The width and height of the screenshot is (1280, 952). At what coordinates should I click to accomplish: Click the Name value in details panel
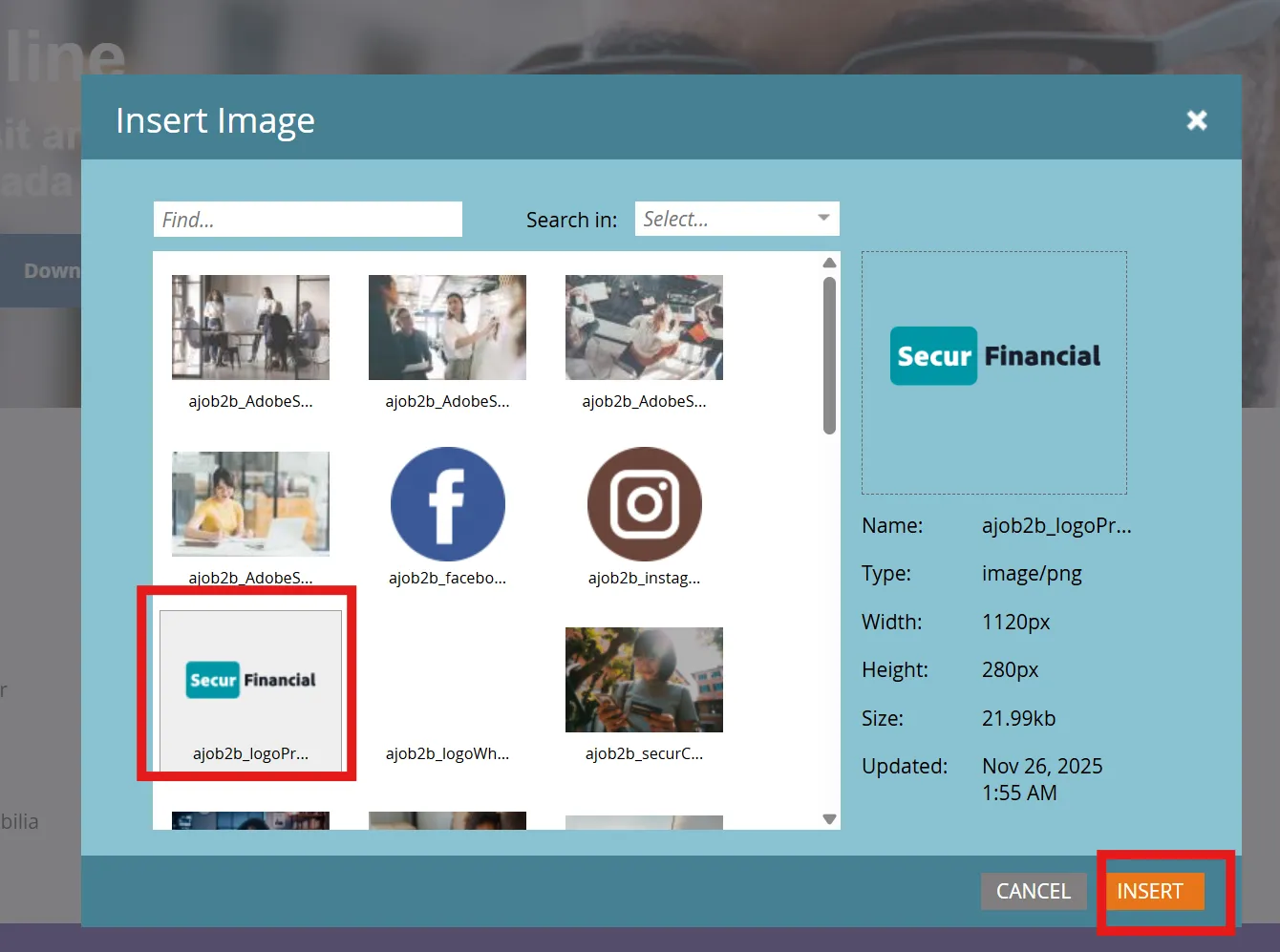click(x=1056, y=525)
